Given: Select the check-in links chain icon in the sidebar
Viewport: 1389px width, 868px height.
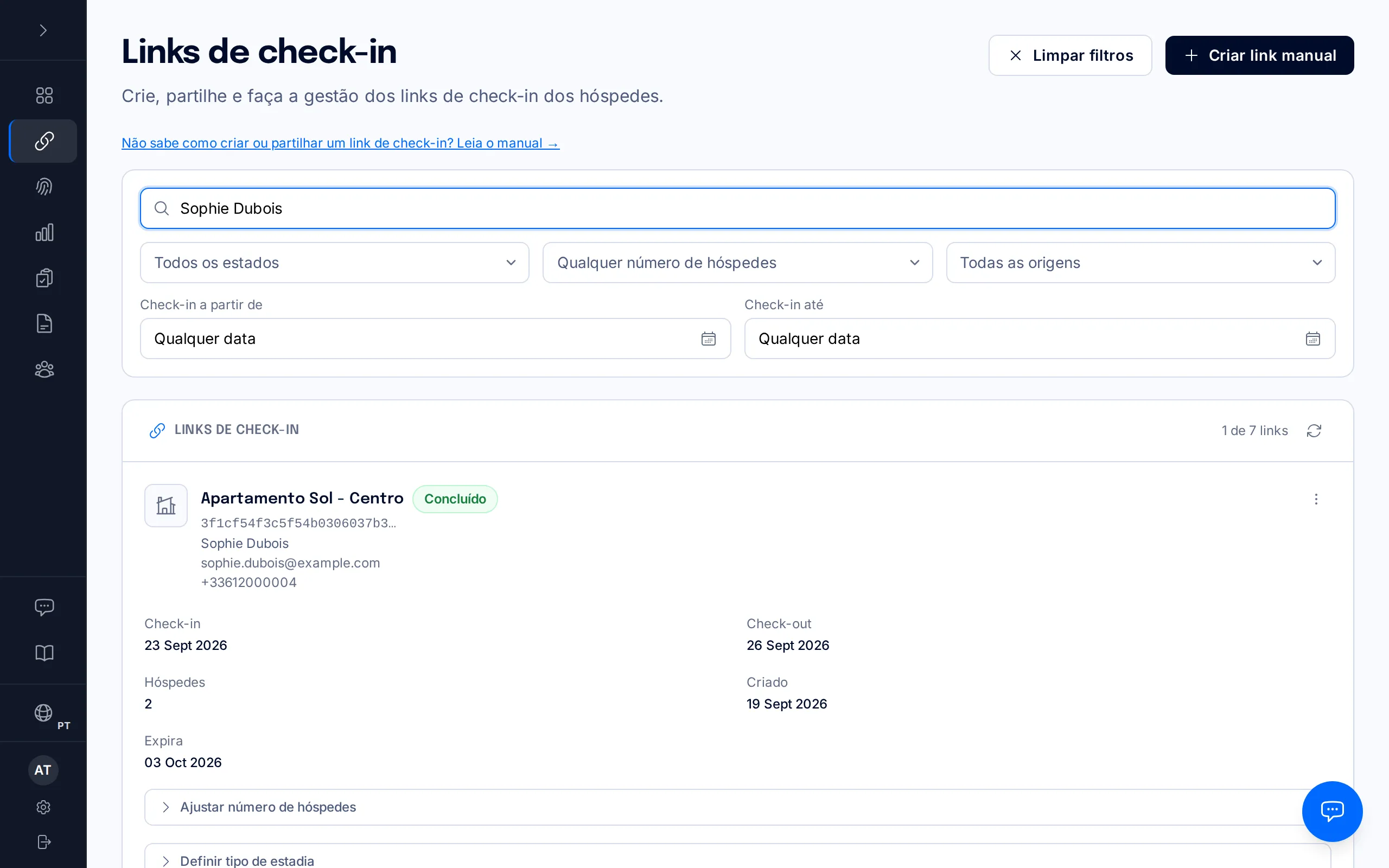Looking at the screenshot, I should pos(44,141).
